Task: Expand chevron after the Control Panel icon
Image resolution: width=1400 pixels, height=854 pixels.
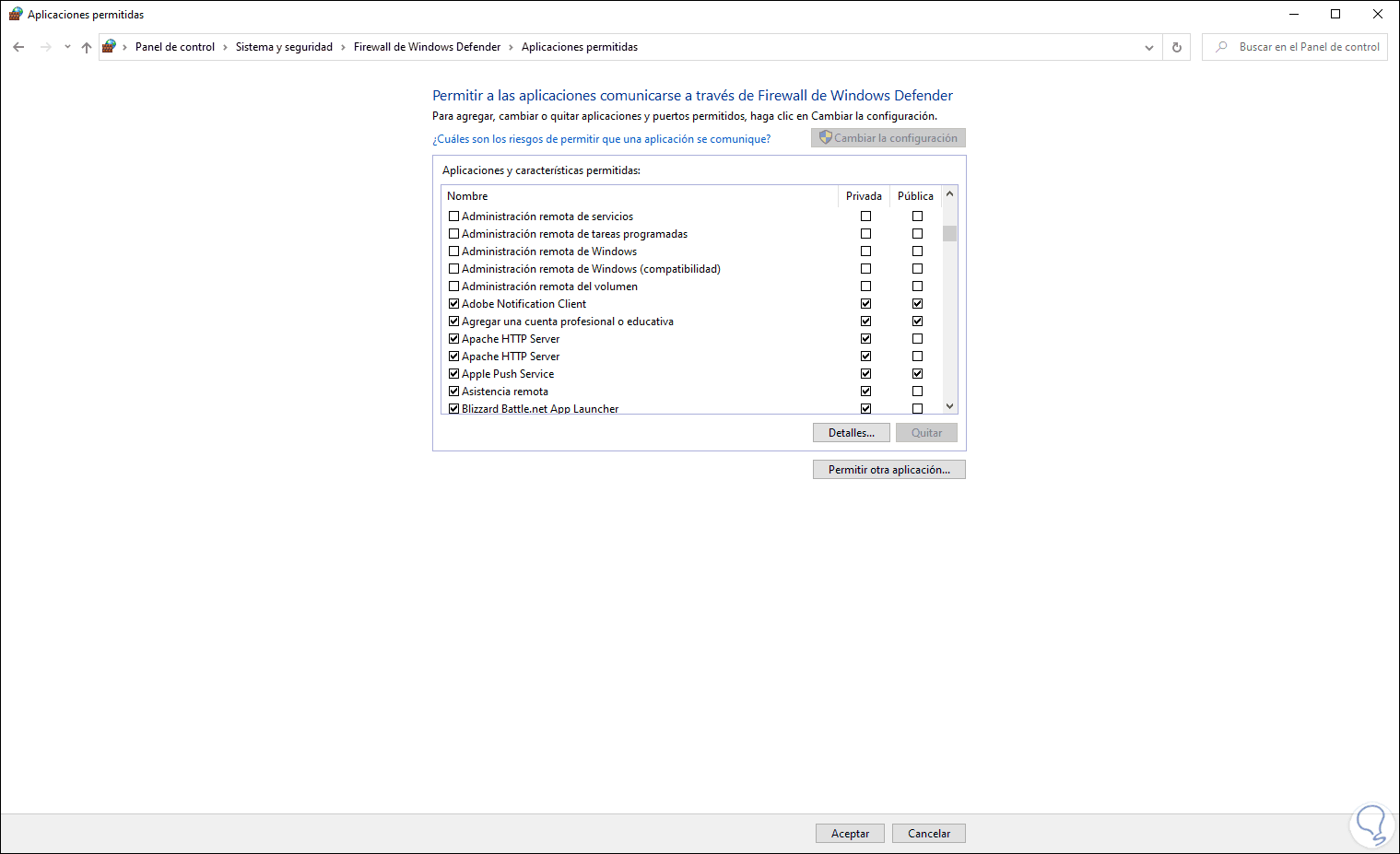Action: click(x=124, y=47)
